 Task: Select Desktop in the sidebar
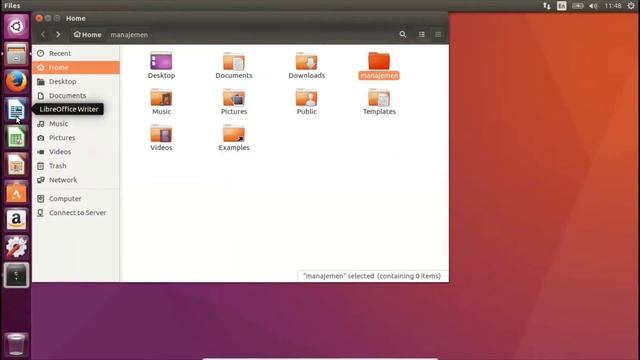pos(76,82)
